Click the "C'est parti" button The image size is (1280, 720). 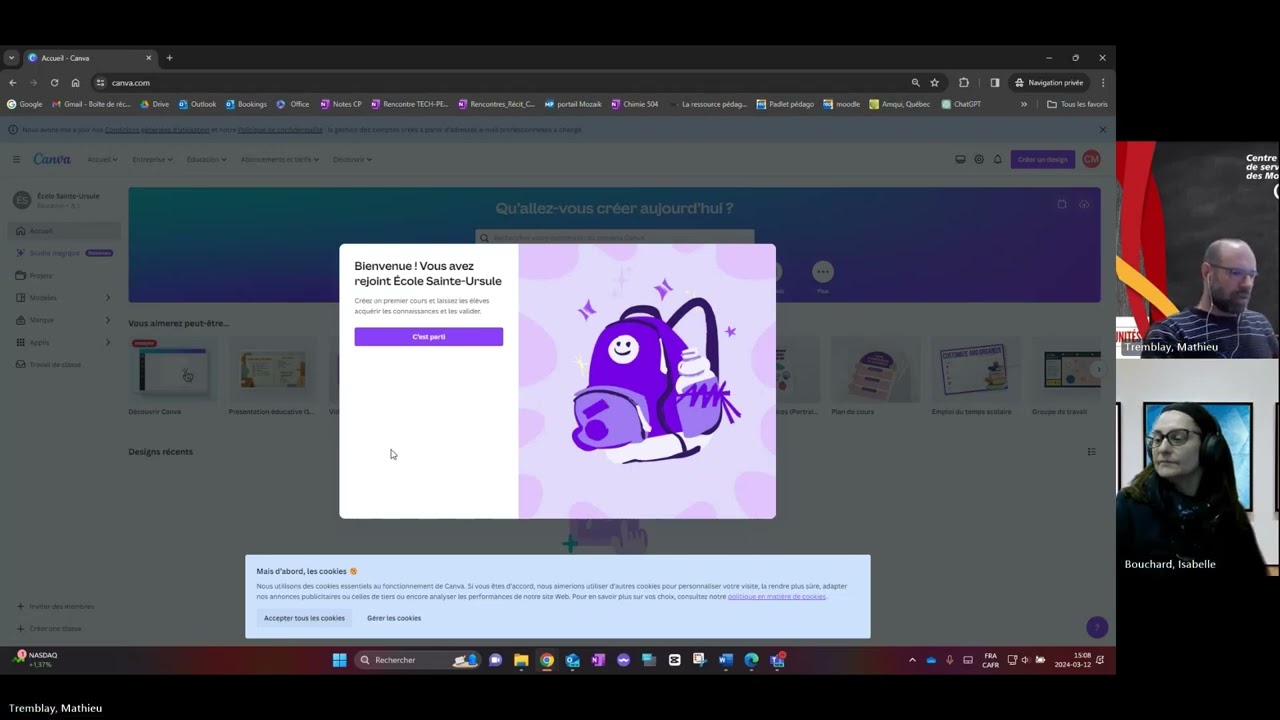(x=428, y=337)
